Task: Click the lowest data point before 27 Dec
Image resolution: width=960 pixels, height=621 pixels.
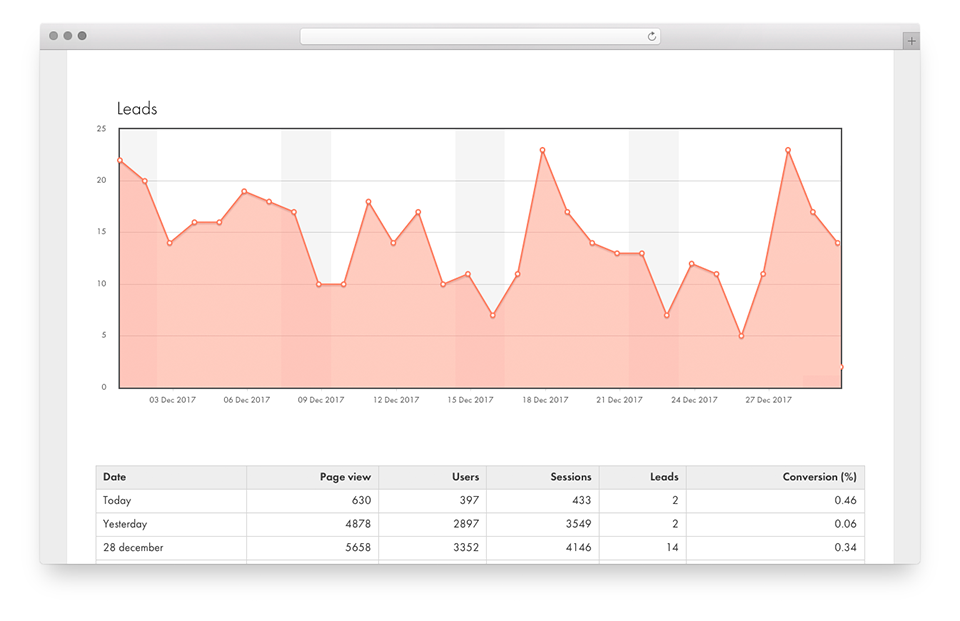Action: click(741, 336)
